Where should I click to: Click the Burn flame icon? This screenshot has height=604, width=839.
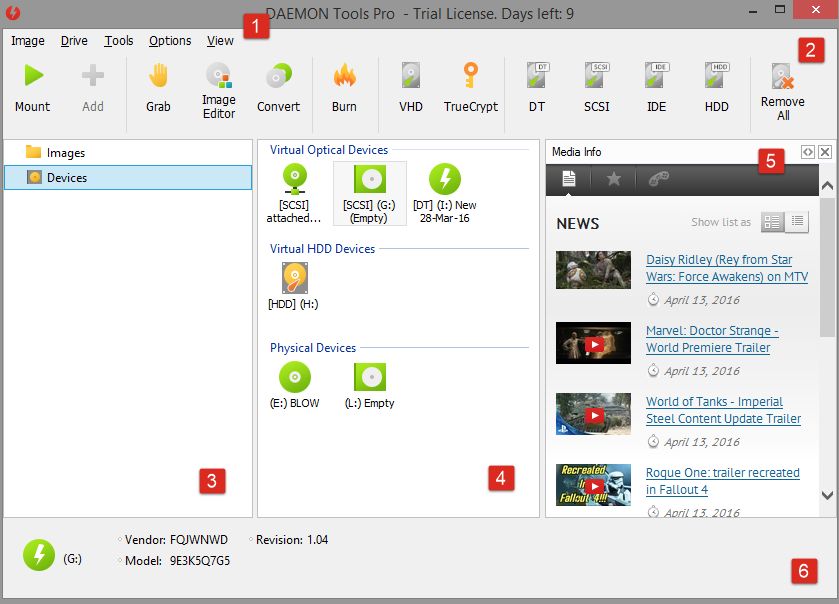344,75
